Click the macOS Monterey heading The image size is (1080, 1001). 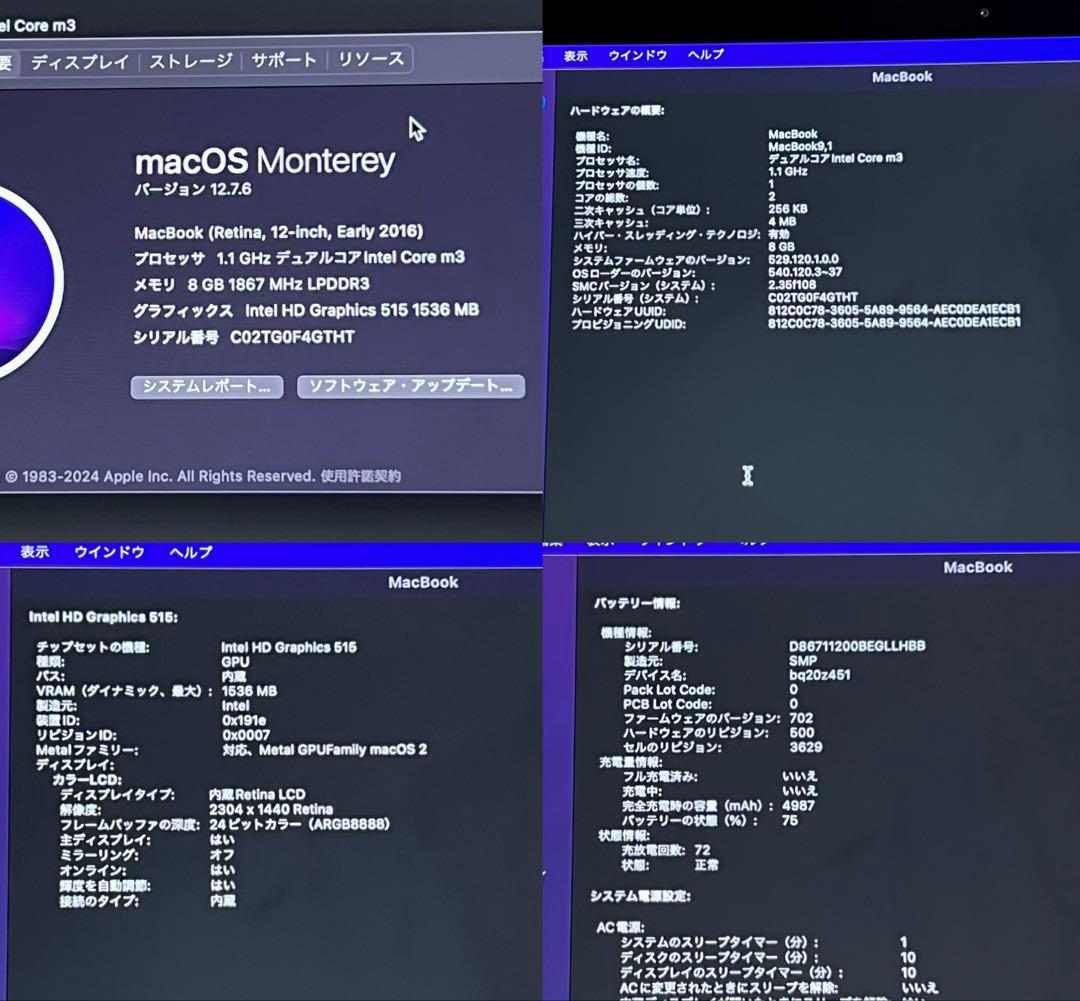(x=264, y=161)
